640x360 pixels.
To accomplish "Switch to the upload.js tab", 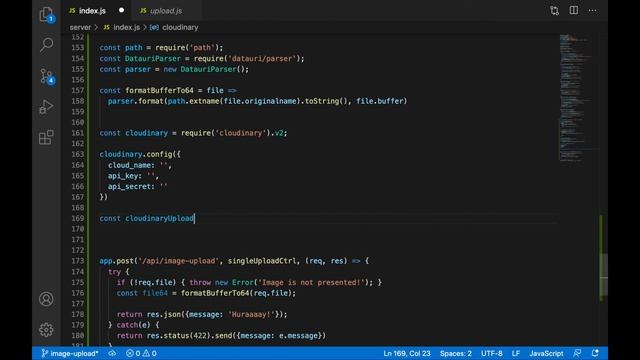I will point(166,11).
